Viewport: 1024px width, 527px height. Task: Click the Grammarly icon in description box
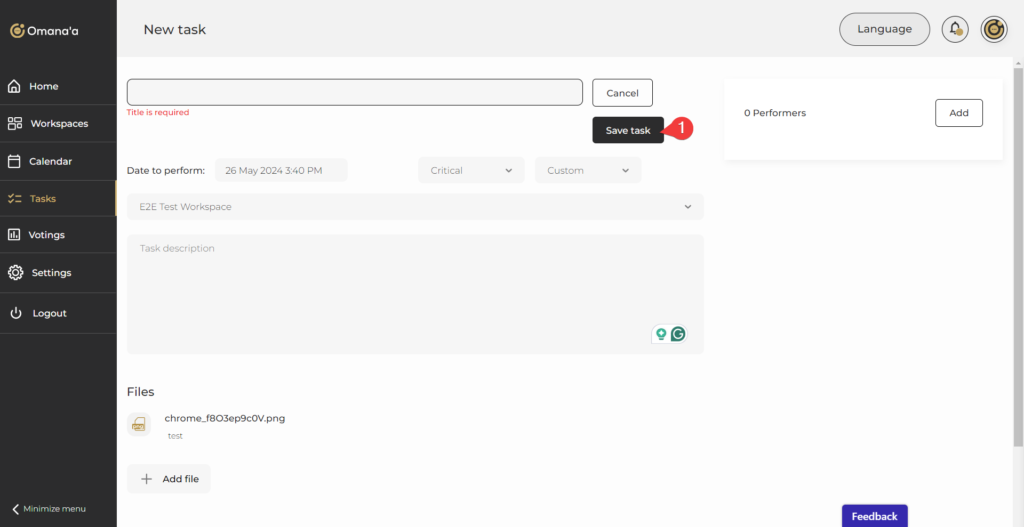(x=678, y=334)
